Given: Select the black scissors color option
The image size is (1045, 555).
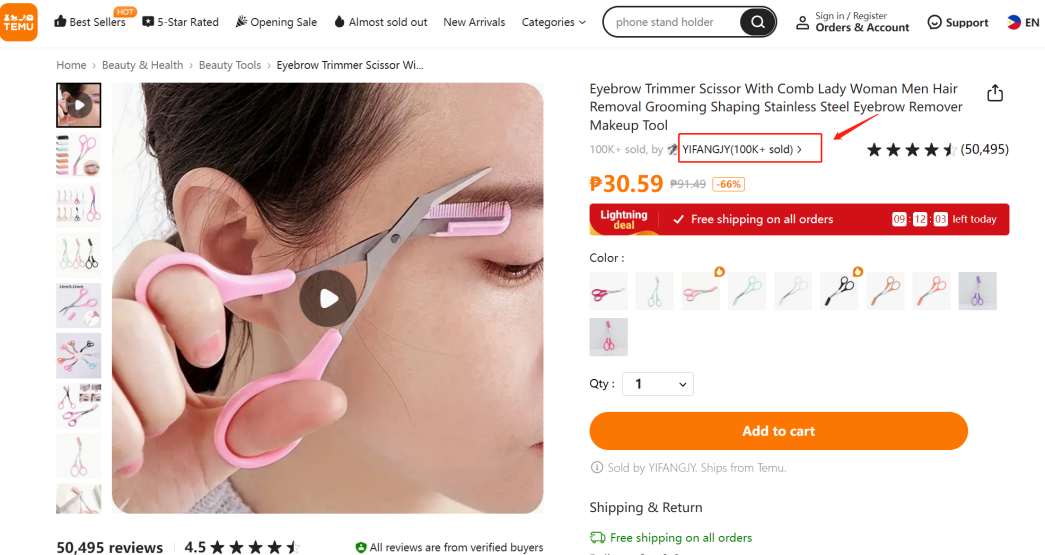Looking at the screenshot, I should [x=839, y=291].
